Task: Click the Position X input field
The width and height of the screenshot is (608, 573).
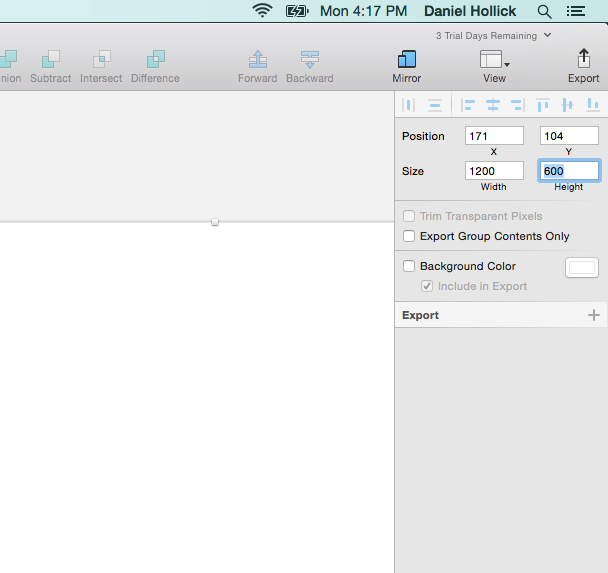Action: 494,136
